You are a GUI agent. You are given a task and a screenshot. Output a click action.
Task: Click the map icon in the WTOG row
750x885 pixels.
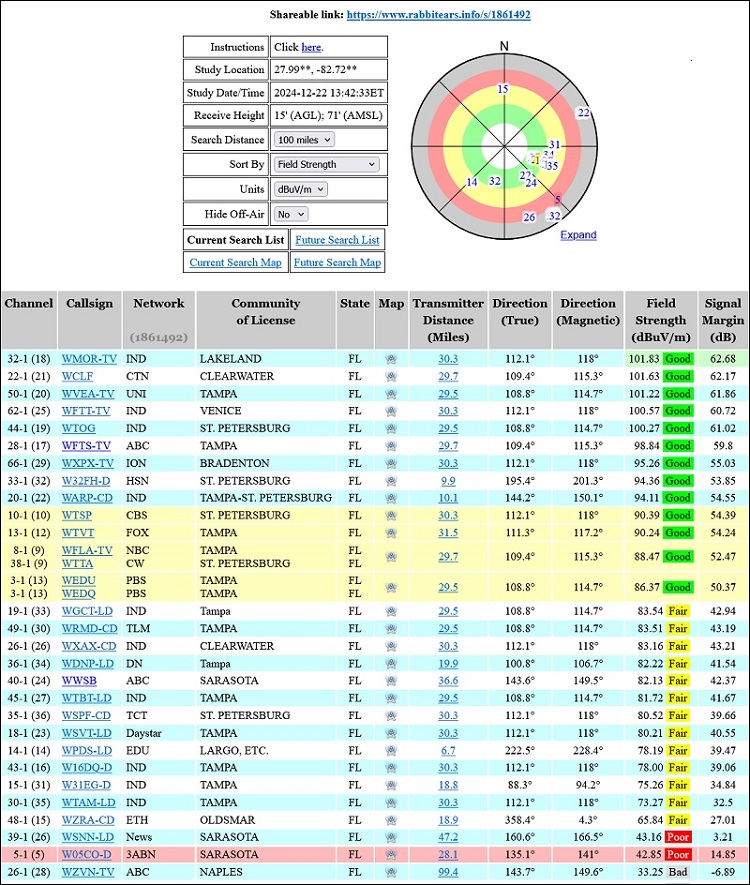[x=390, y=428]
